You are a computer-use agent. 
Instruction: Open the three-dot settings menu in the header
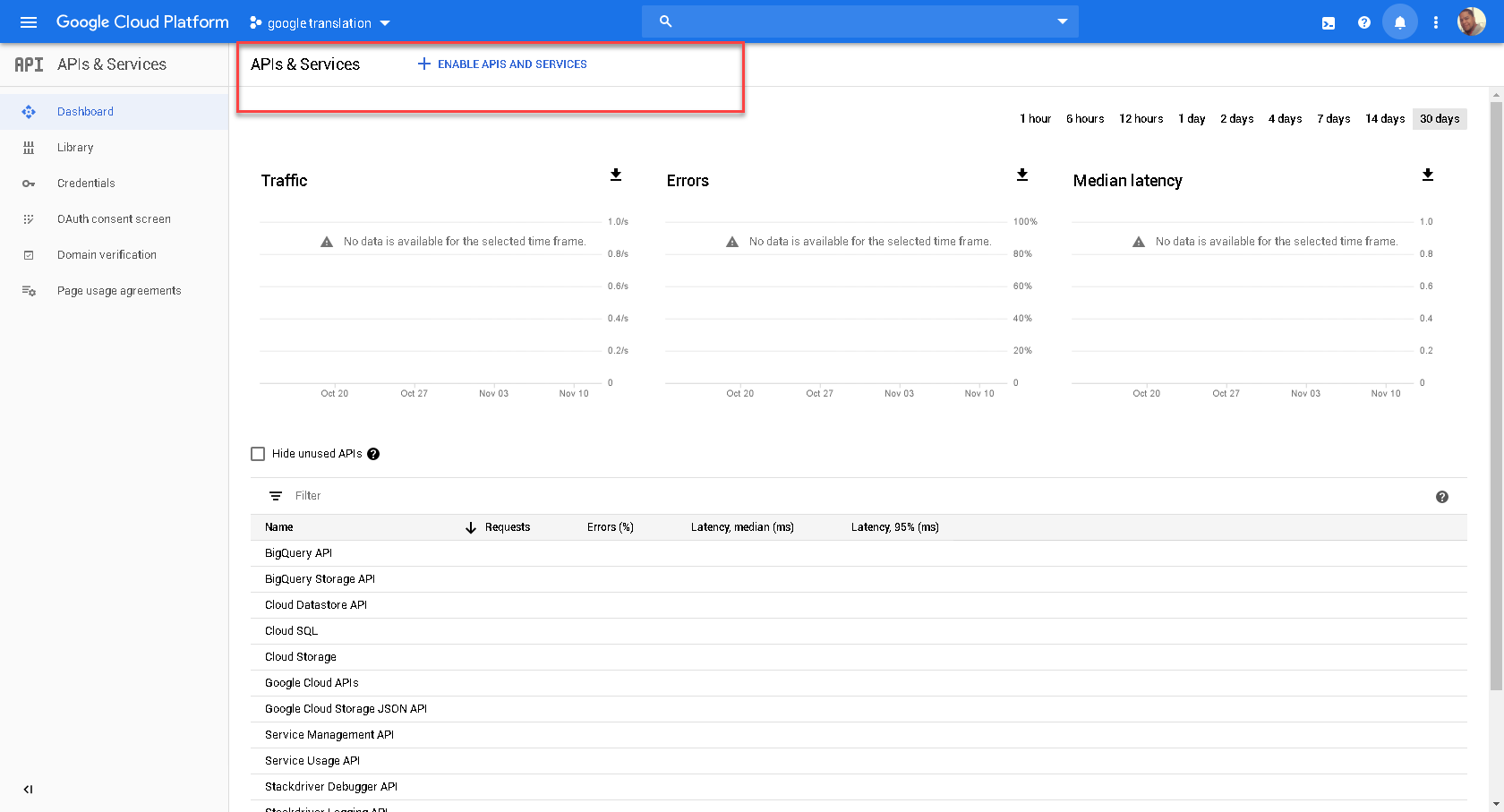click(1436, 22)
